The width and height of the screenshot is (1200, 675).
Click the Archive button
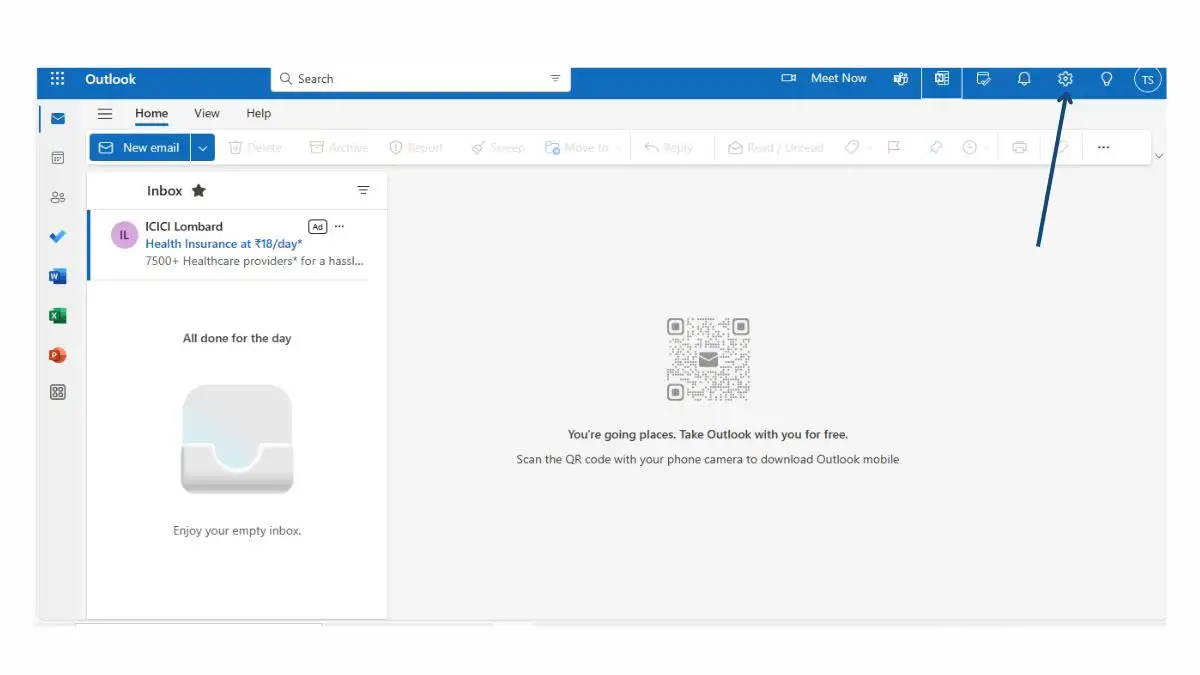[x=339, y=147]
